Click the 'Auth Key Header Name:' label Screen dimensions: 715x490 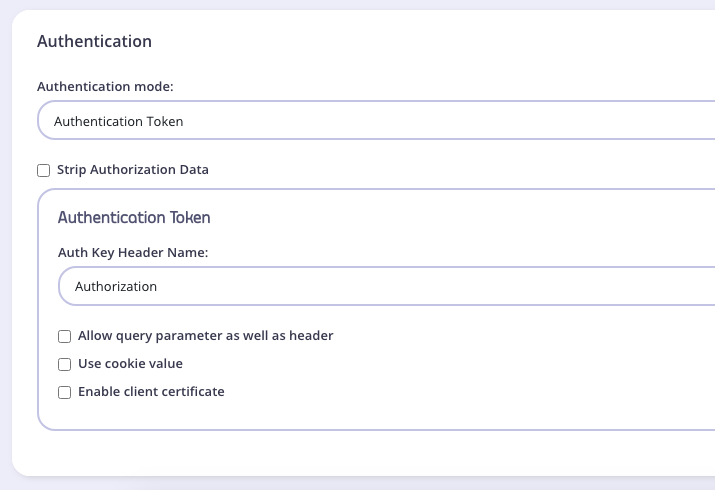point(133,253)
